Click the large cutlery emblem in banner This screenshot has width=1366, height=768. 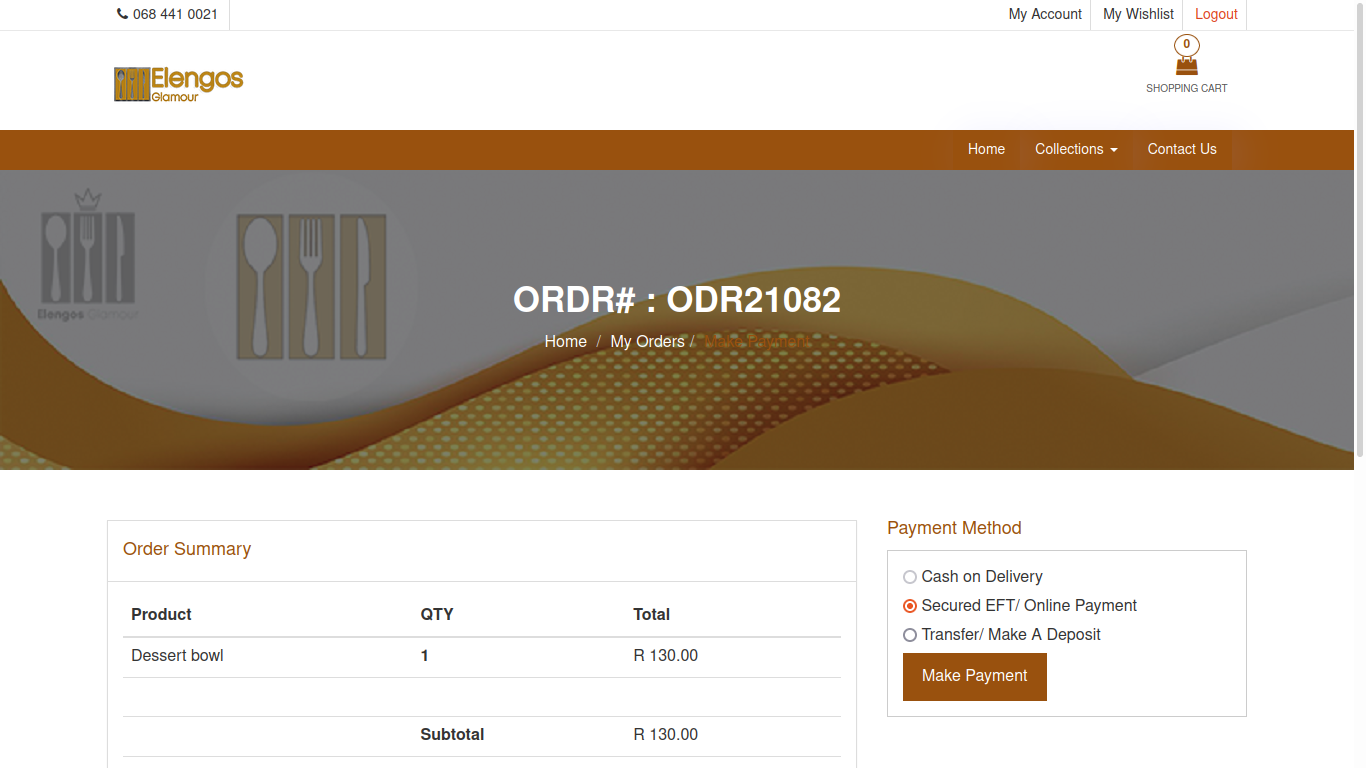click(x=311, y=287)
